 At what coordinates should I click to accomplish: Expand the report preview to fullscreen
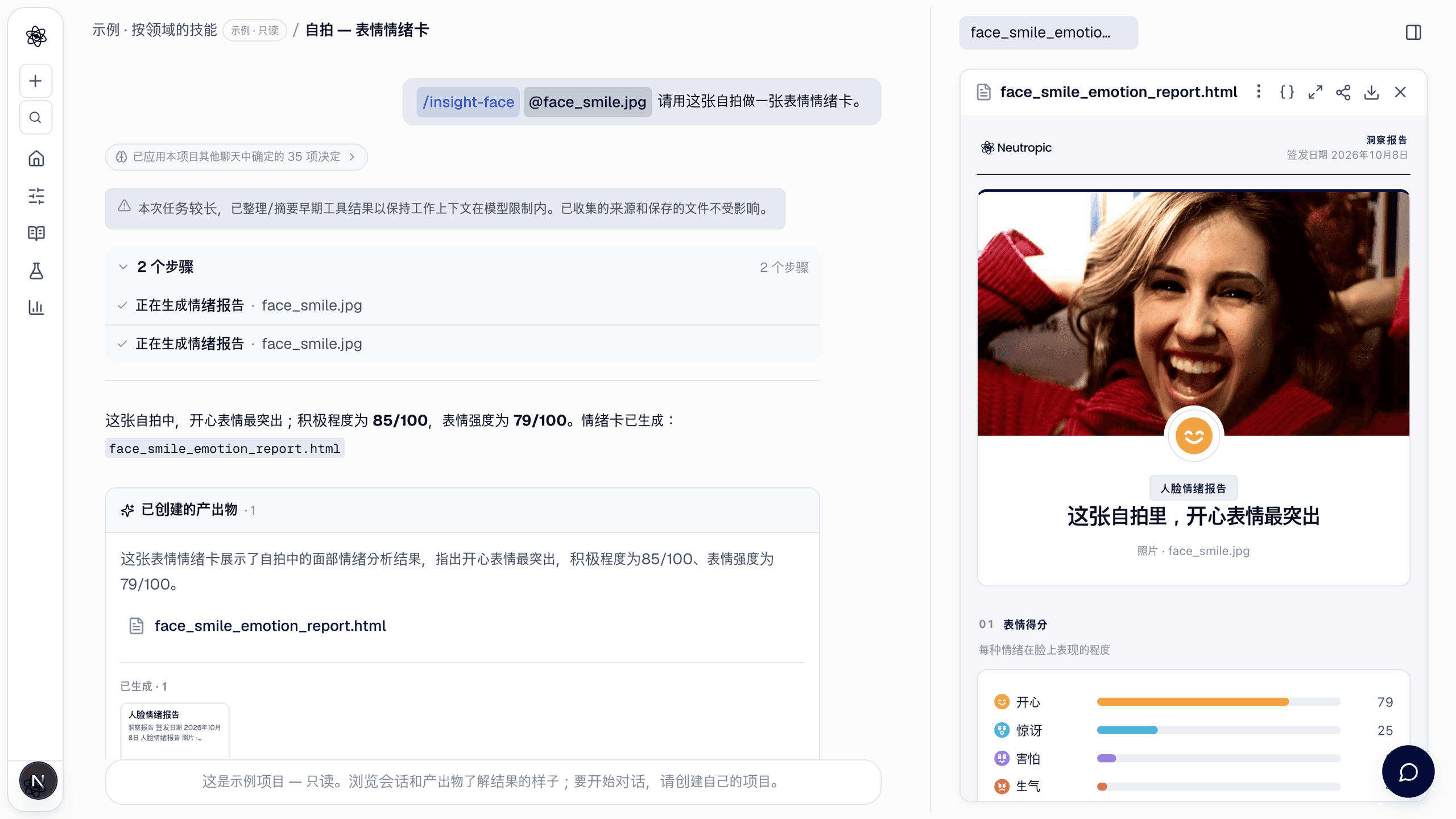[x=1316, y=92]
